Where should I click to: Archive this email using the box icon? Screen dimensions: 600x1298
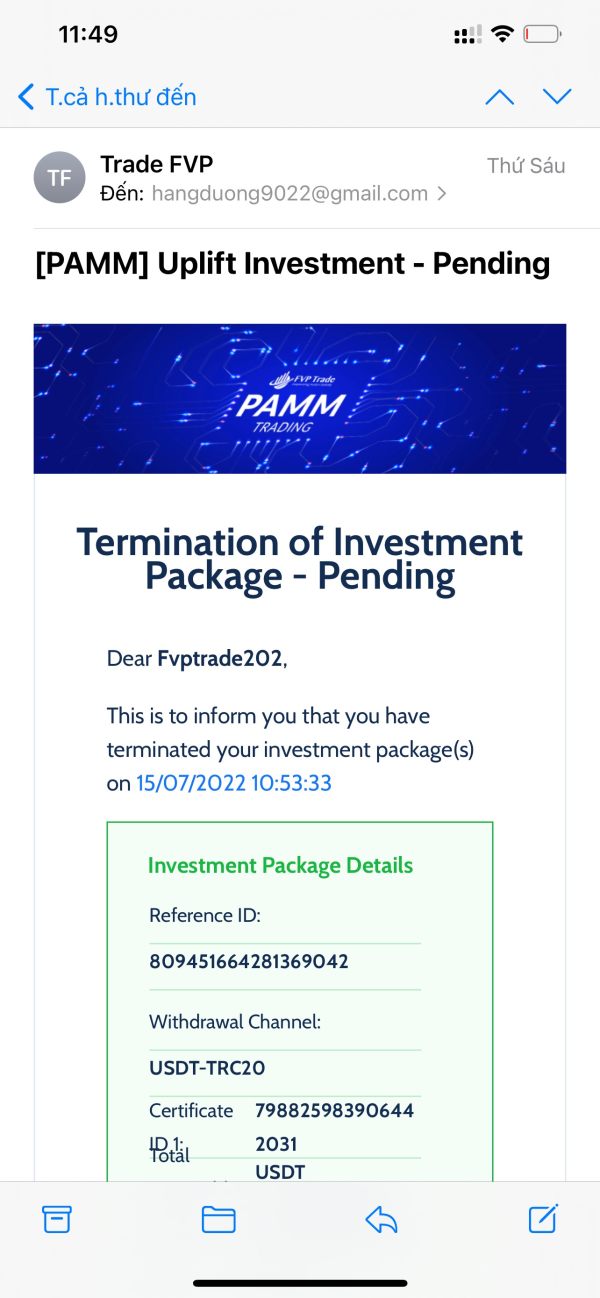[x=57, y=1219]
